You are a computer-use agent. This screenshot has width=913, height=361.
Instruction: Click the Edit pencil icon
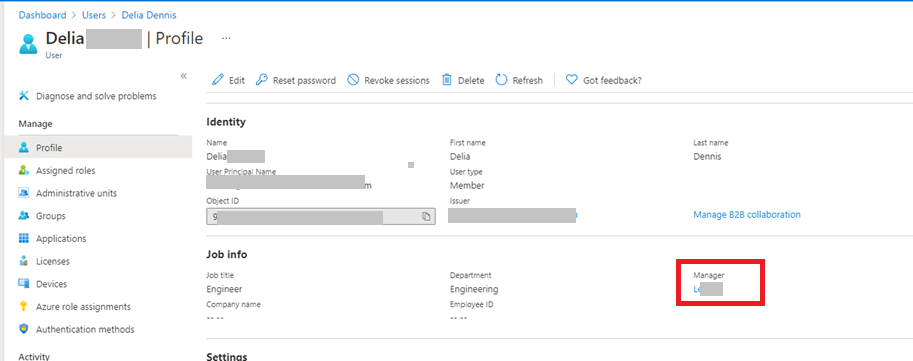218,80
